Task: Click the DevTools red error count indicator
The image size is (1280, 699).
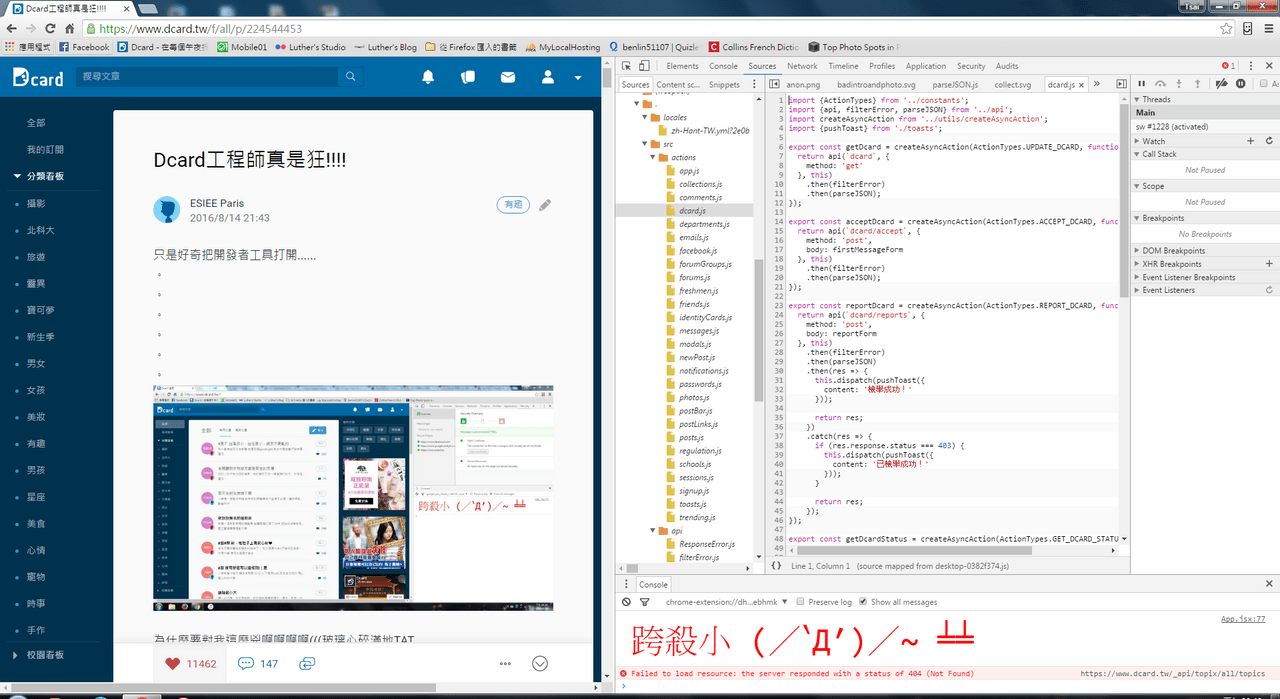Action: click(1227, 66)
